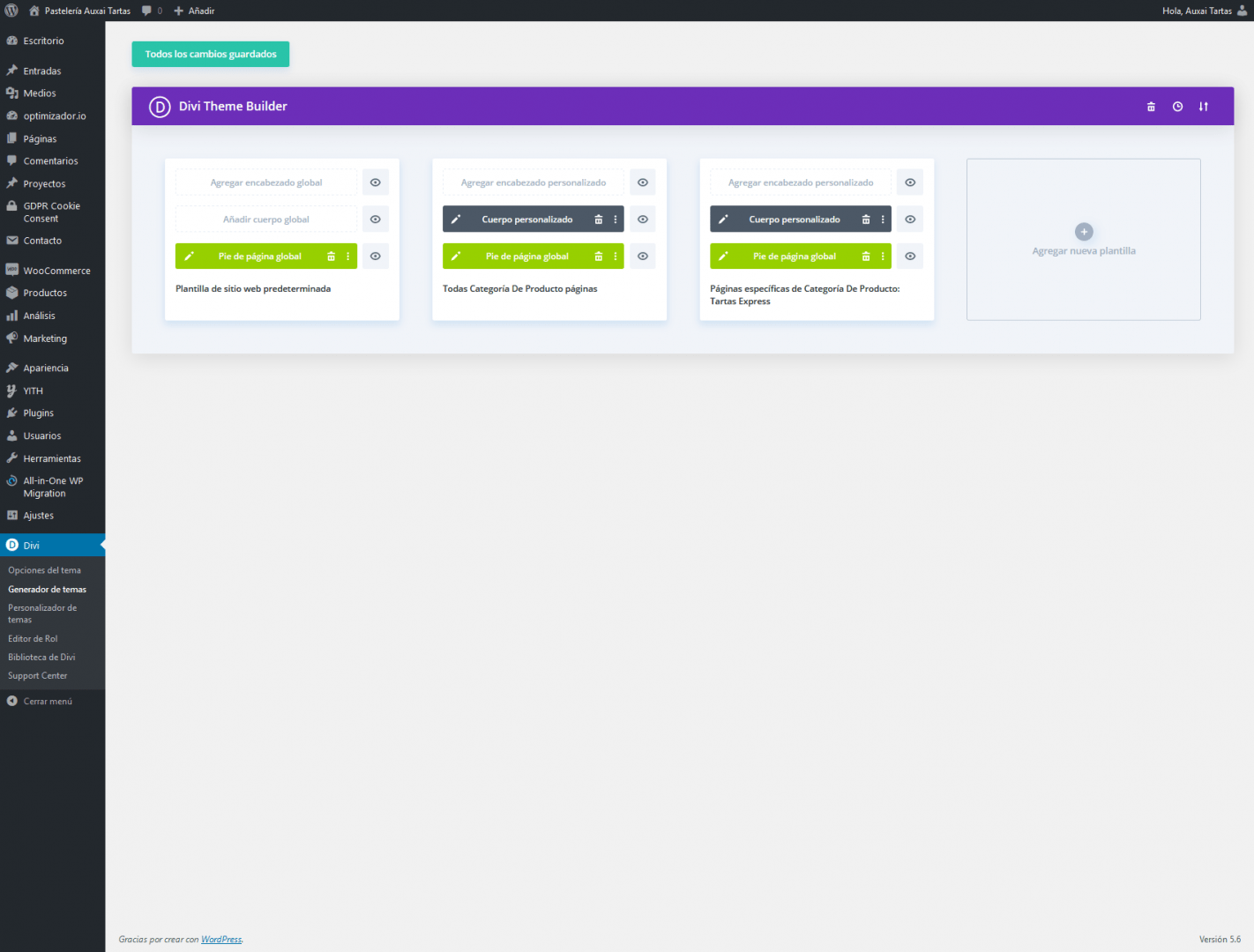This screenshot has height=952, width=1254.
Task: Edit global footer in Todas Categoría template
Action: (x=456, y=257)
